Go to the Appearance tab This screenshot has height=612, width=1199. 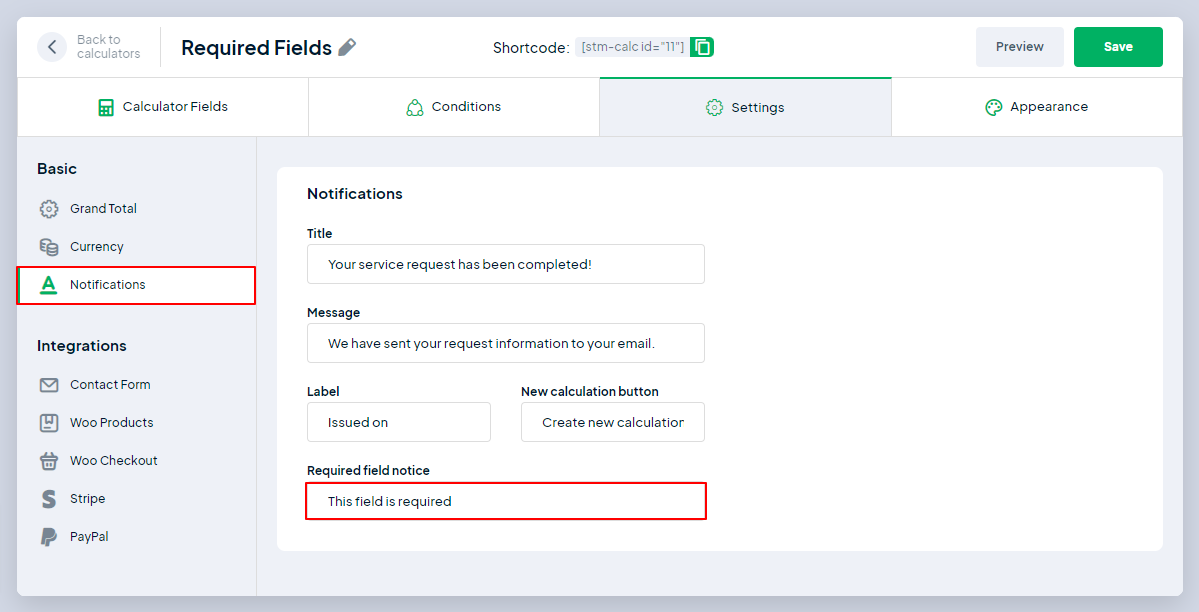pyautogui.click(x=1036, y=107)
